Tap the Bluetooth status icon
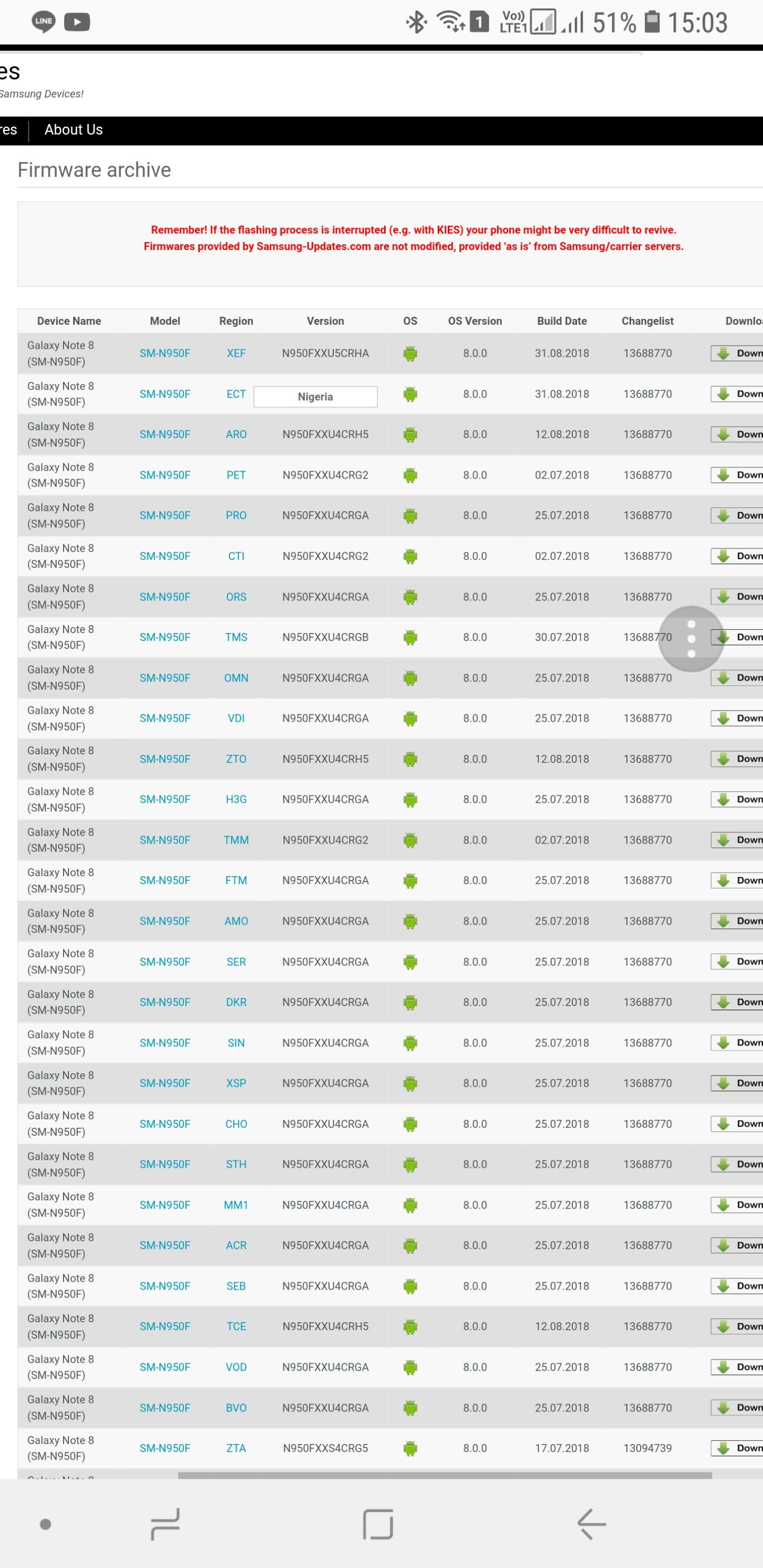 tap(417, 22)
